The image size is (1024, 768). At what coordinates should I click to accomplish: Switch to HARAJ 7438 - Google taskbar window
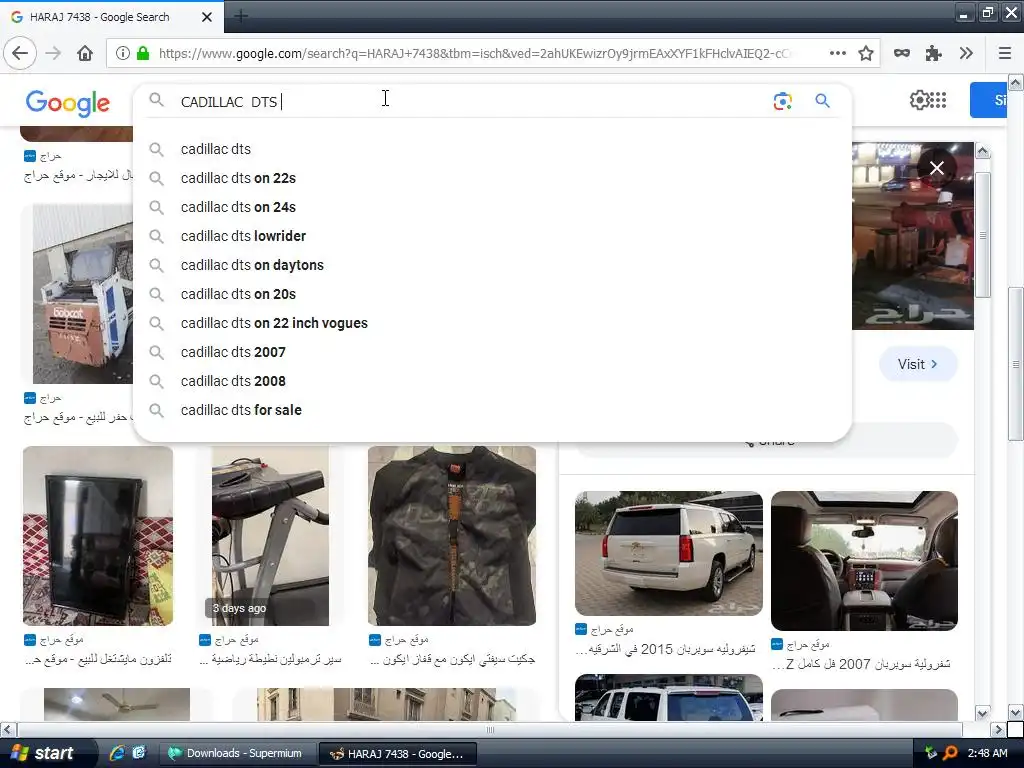[398, 754]
